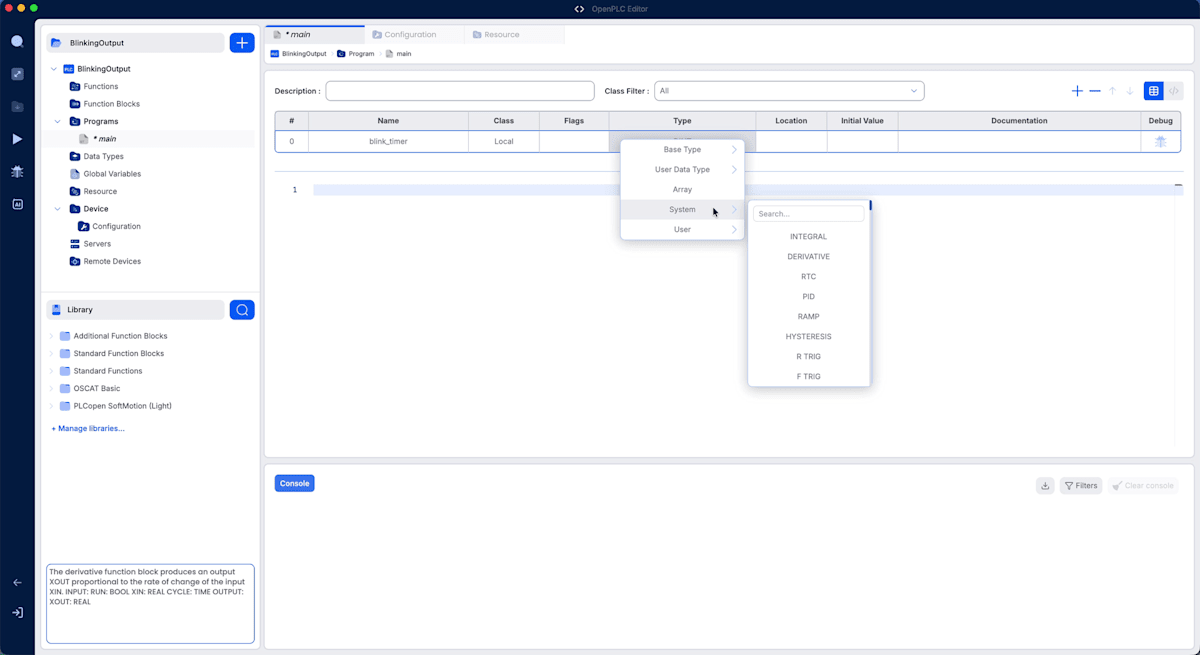Screen dimensions: 1200x655
Task: Click the left arrow icon at sidebar bottom
Action: tap(17, 583)
